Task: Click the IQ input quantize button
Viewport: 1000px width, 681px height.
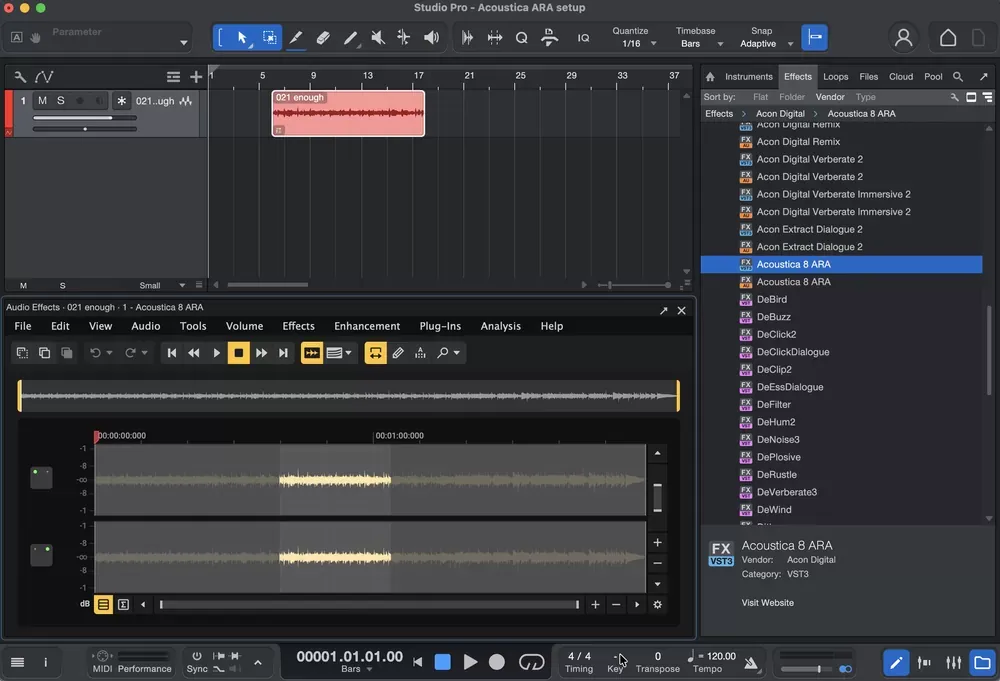Action: [x=584, y=38]
